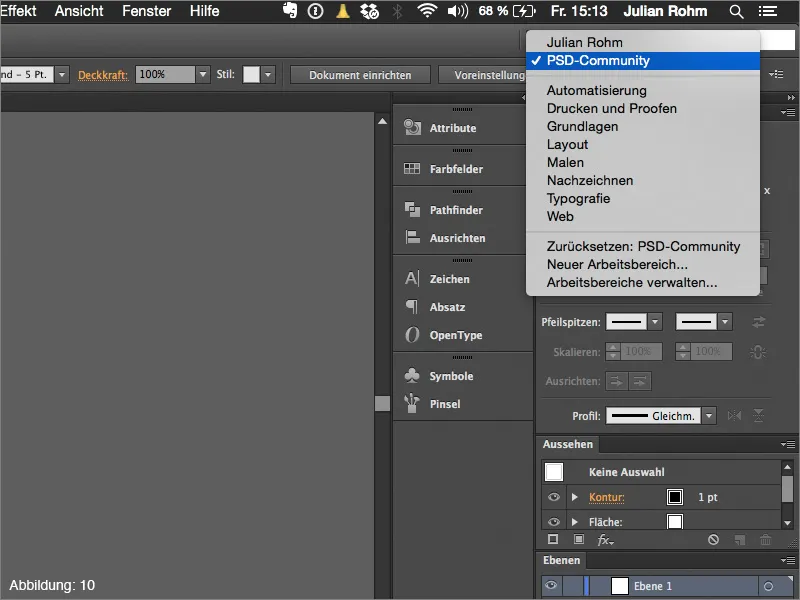Click the clear appearance icon in Aussehen
Screen dimensions: 800x600
(x=713, y=539)
